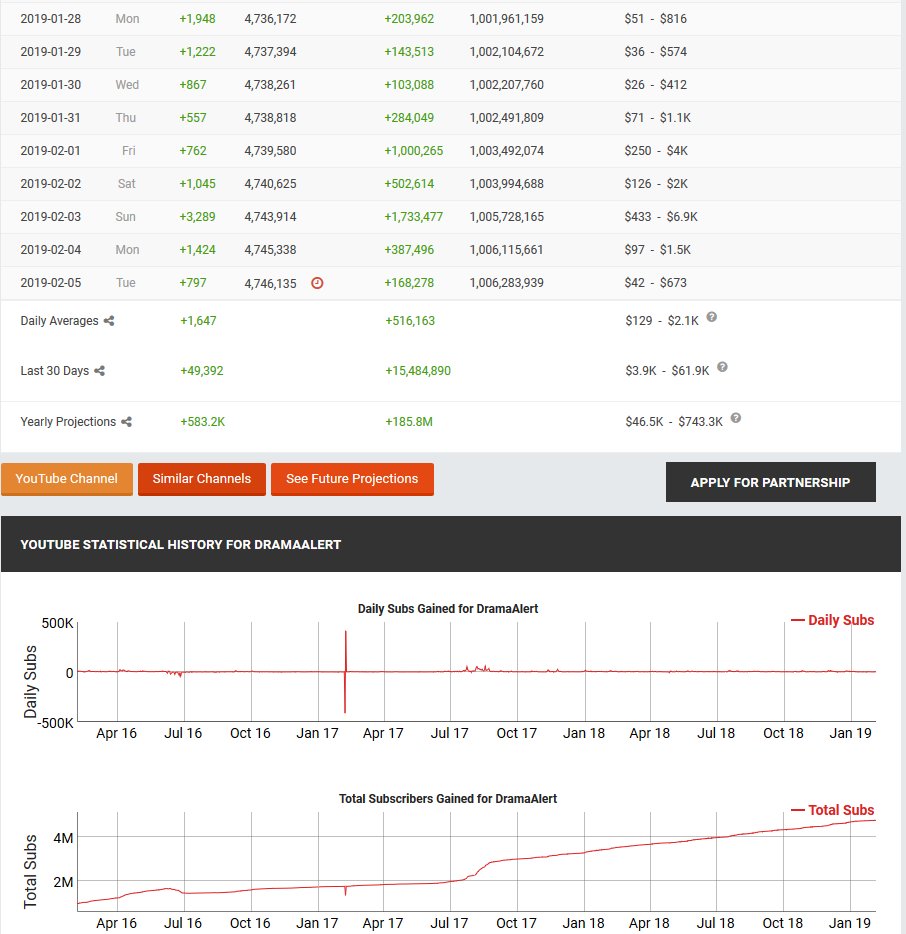Click See Future Projections button
This screenshot has width=906, height=934.
coord(352,479)
